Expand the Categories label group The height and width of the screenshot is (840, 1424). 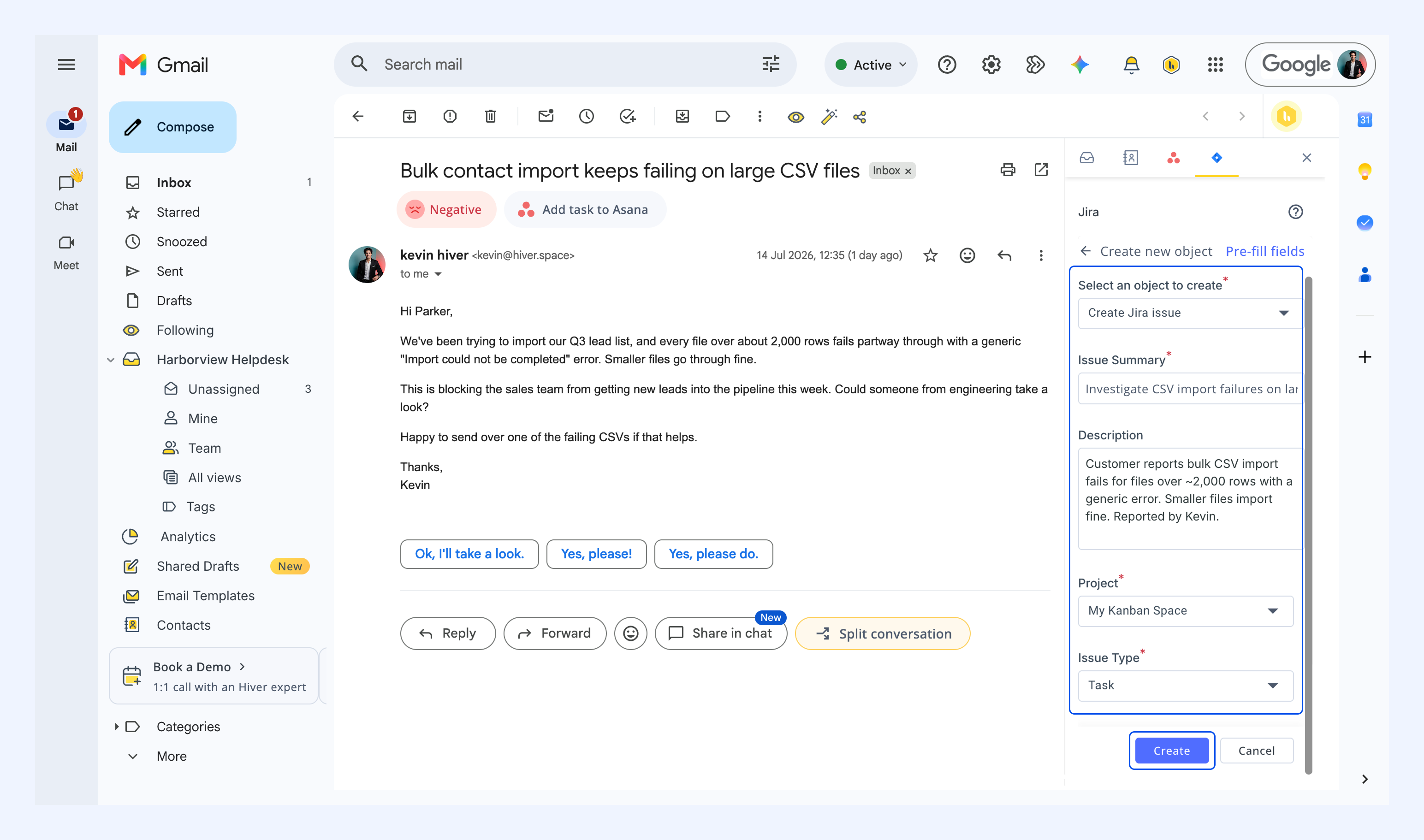tap(117, 727)
